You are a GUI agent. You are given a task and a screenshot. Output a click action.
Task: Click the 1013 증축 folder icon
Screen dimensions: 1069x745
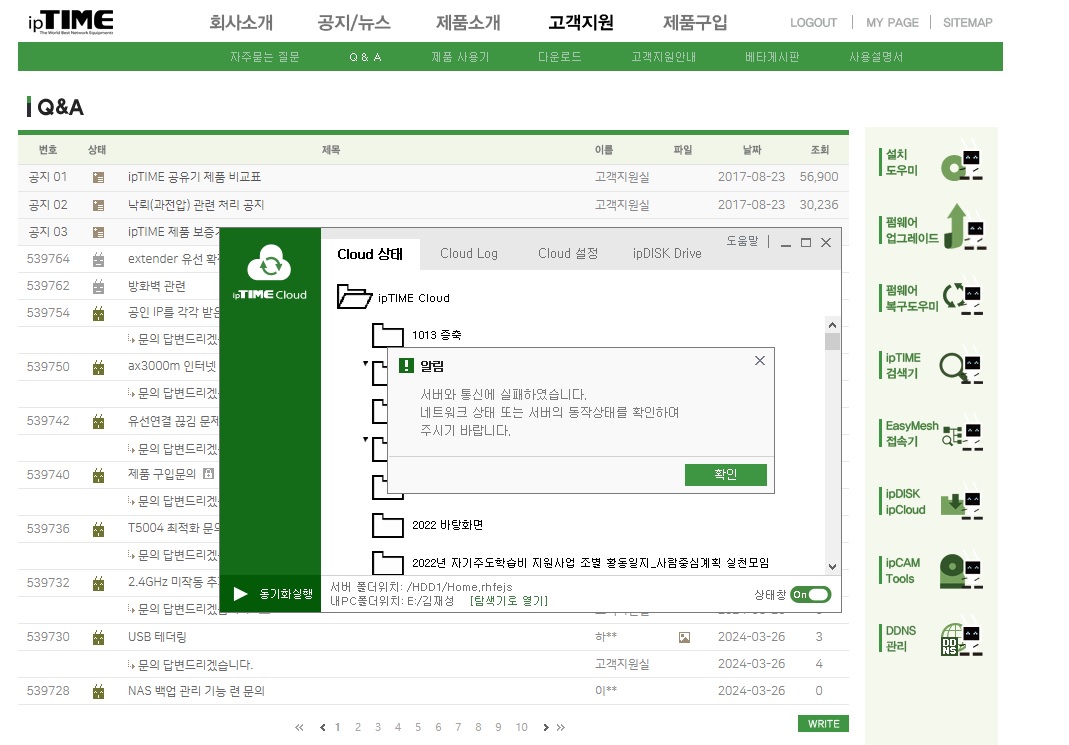(387, 335)
